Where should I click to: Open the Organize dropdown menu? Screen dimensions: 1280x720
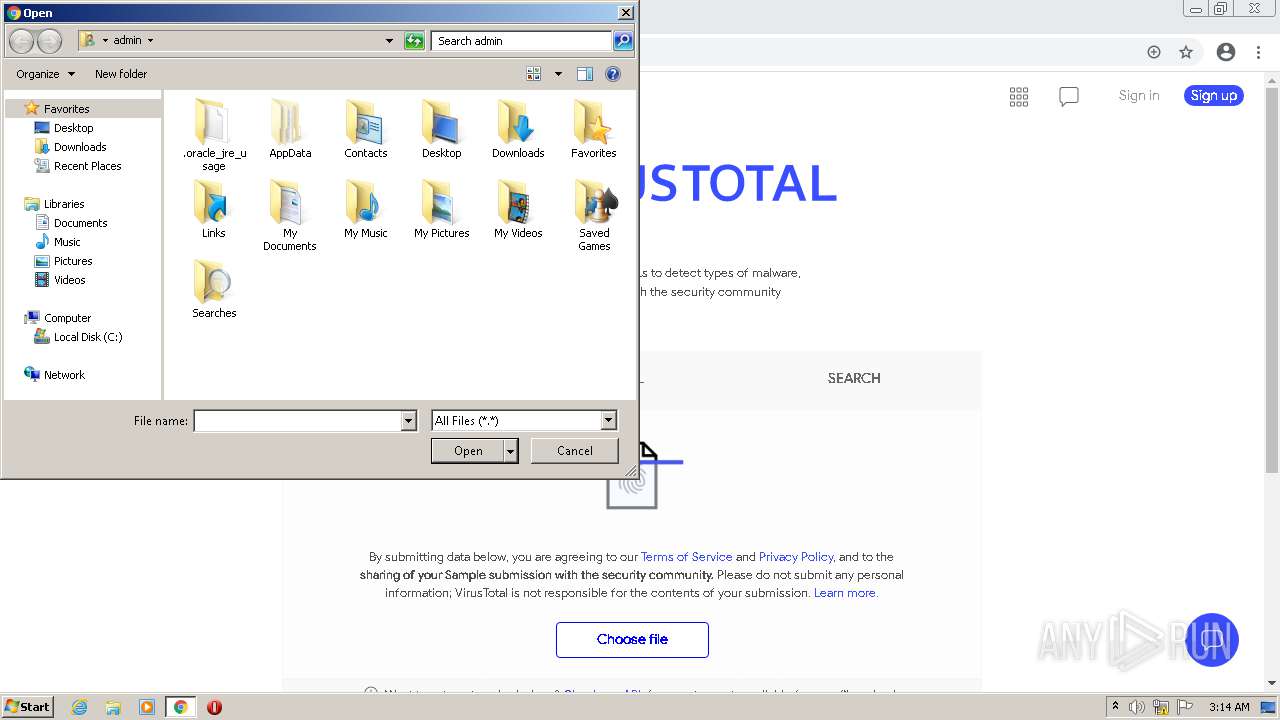point(45,74)
